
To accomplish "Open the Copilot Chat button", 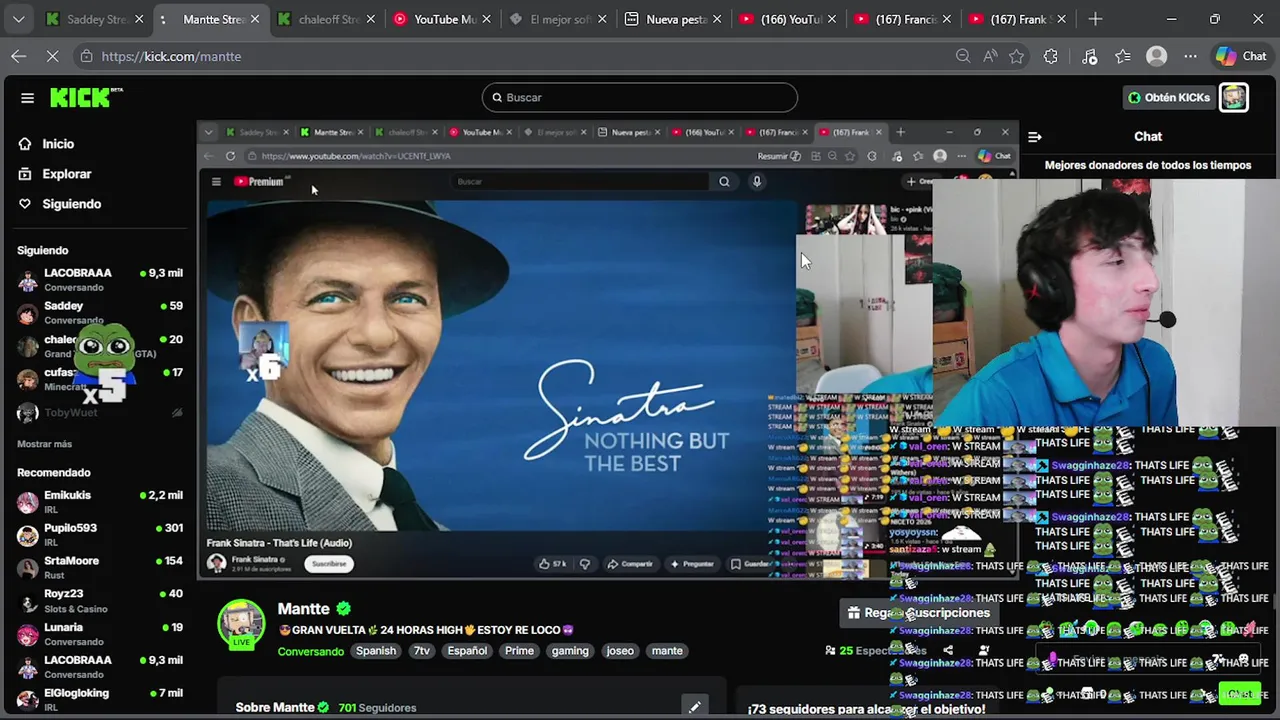I will tap(1241, 56).
